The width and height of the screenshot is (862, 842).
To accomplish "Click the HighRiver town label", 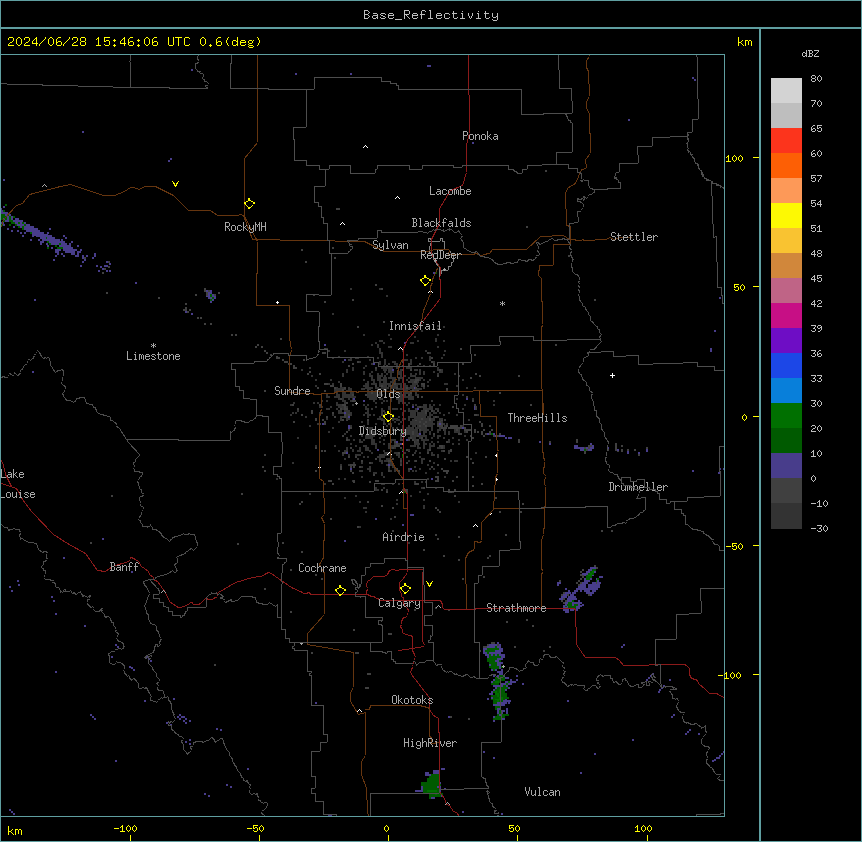I will (430, 743).
